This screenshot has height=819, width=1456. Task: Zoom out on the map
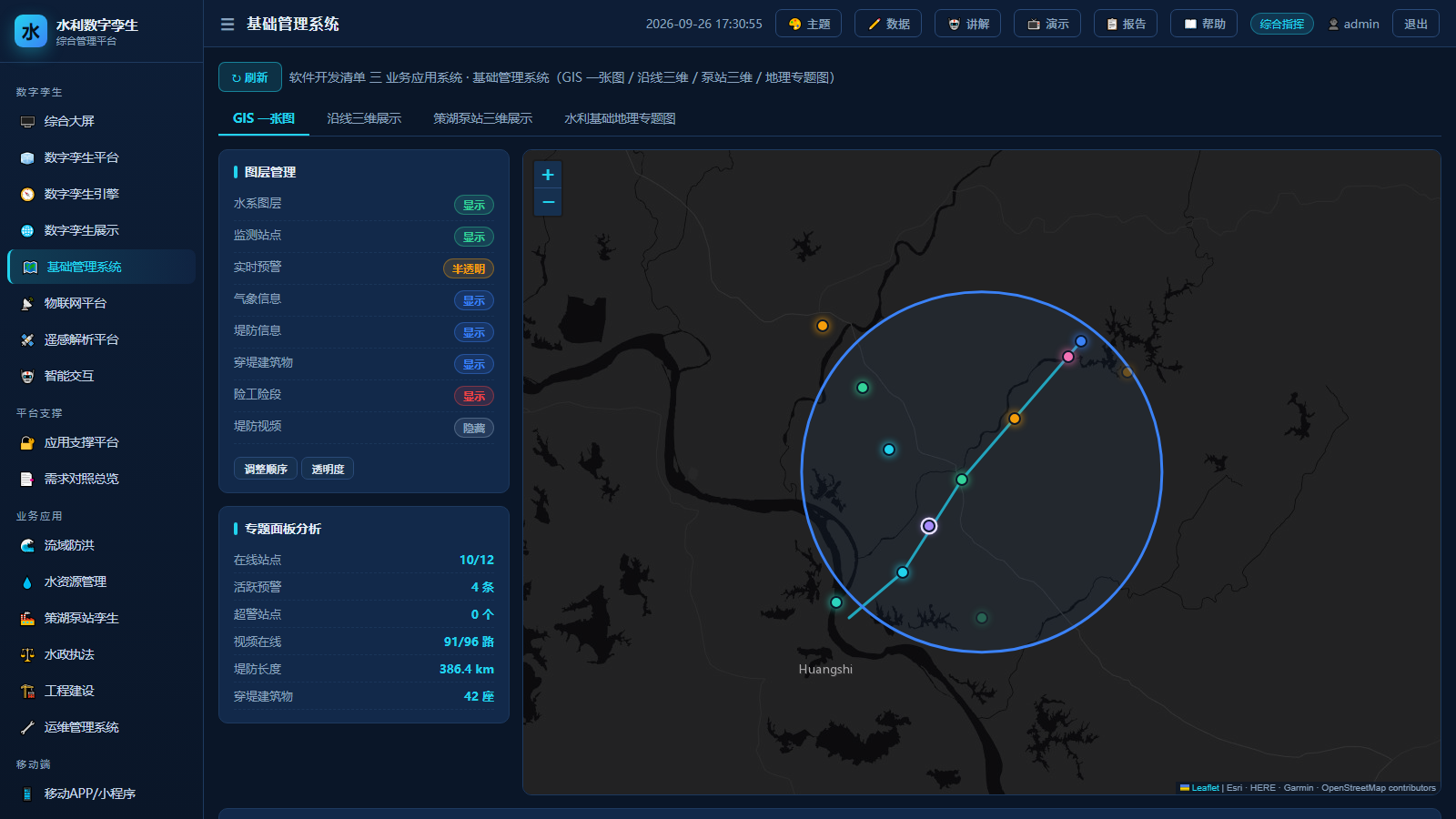pyautogui.click(x=548, y=202)
